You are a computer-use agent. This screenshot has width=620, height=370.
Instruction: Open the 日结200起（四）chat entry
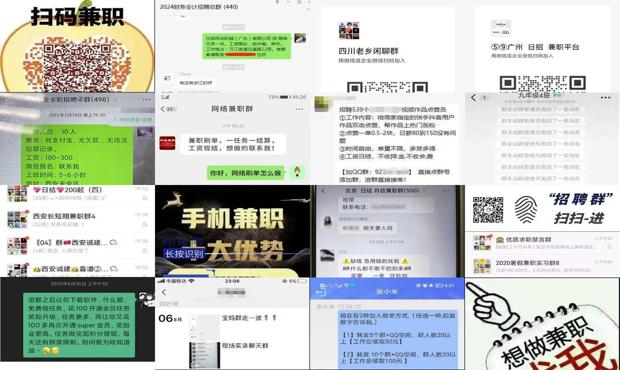pyautogui.click(x=78, y=194)
